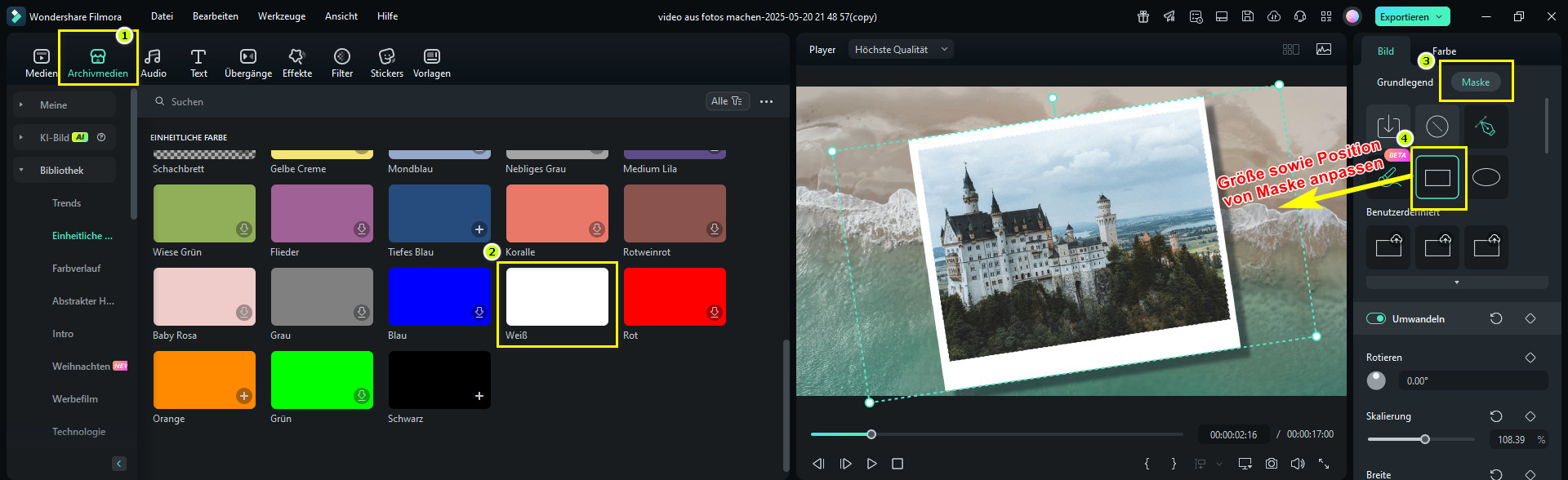The width and height of the screenshot is (1568, 480).
Task: Add keyframe for Umwandeln
Action: click(1530, 318)
